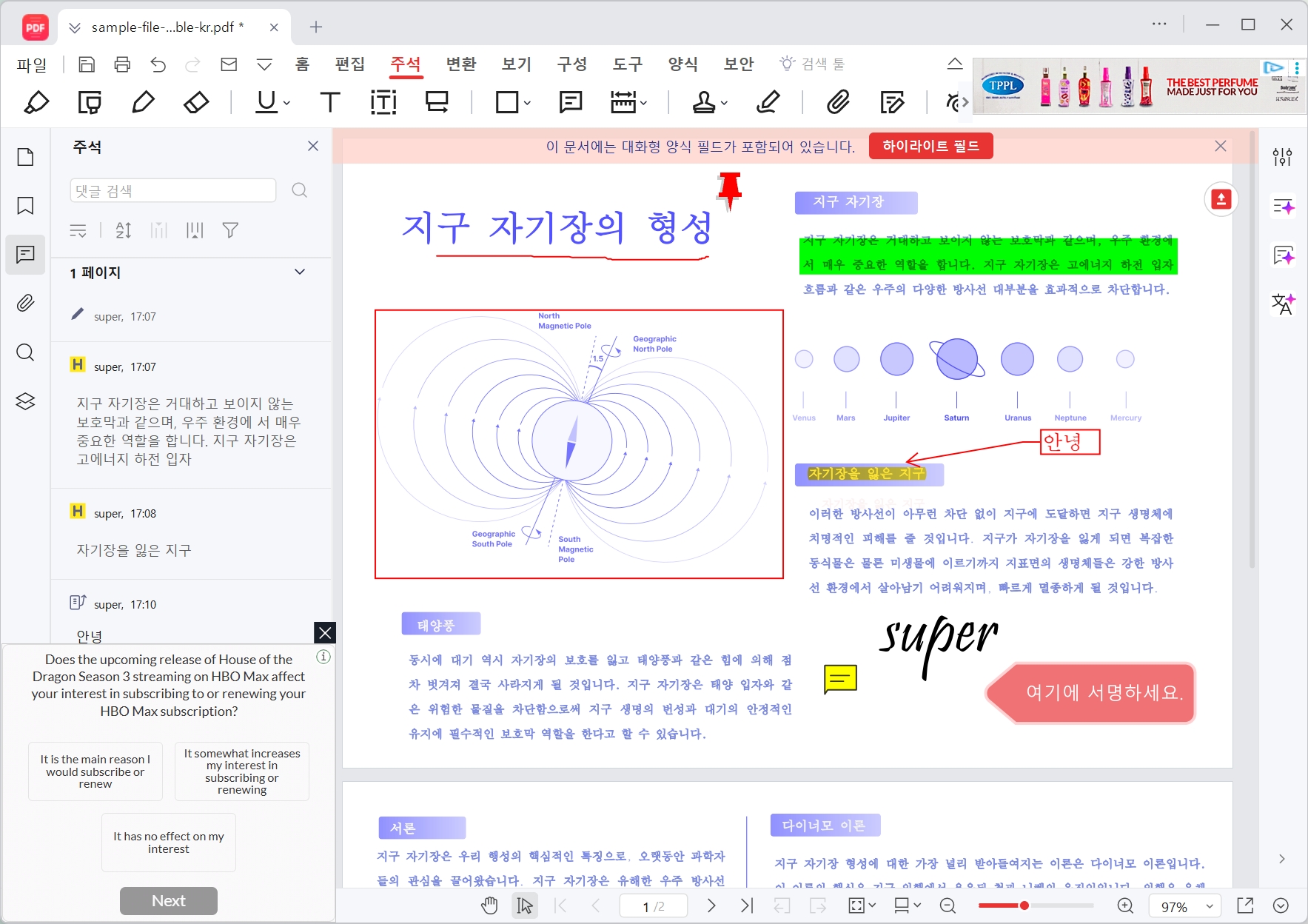Select the pencil drawing tool

(143, 102)
